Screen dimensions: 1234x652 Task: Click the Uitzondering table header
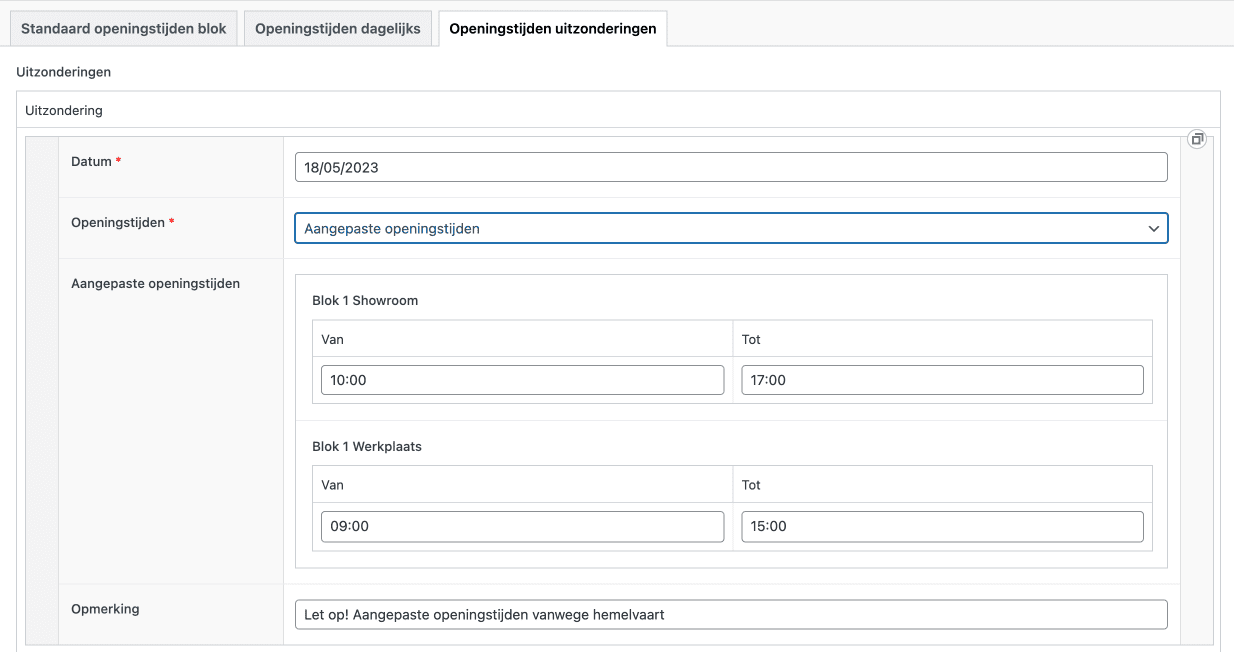(x=64, y=110)
